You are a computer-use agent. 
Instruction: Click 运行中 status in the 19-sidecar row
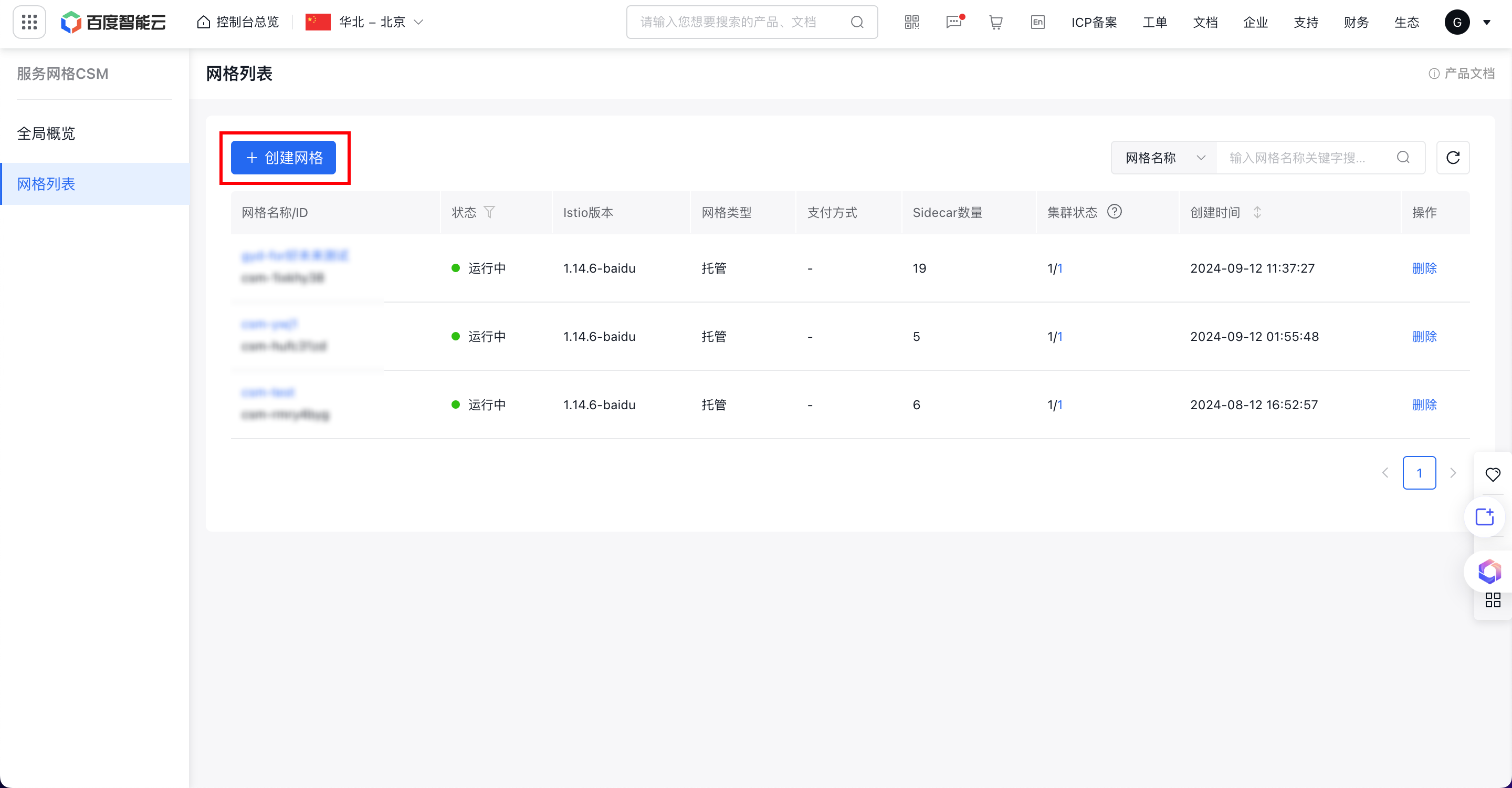478,268
